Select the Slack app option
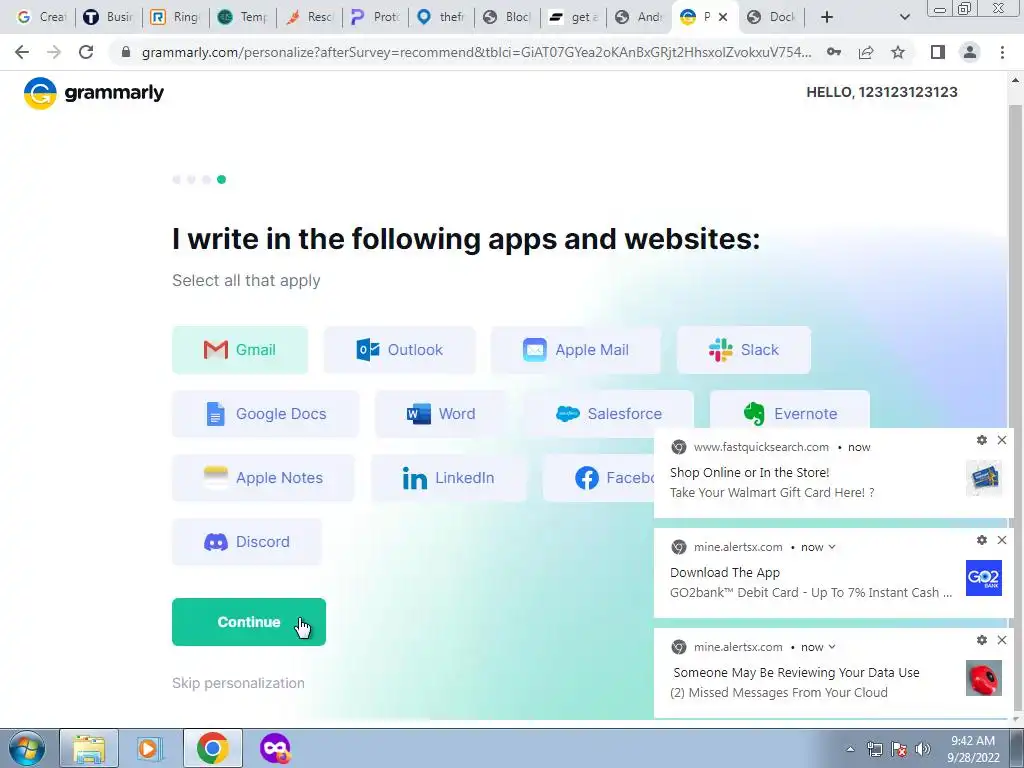 tap(744, 350)
